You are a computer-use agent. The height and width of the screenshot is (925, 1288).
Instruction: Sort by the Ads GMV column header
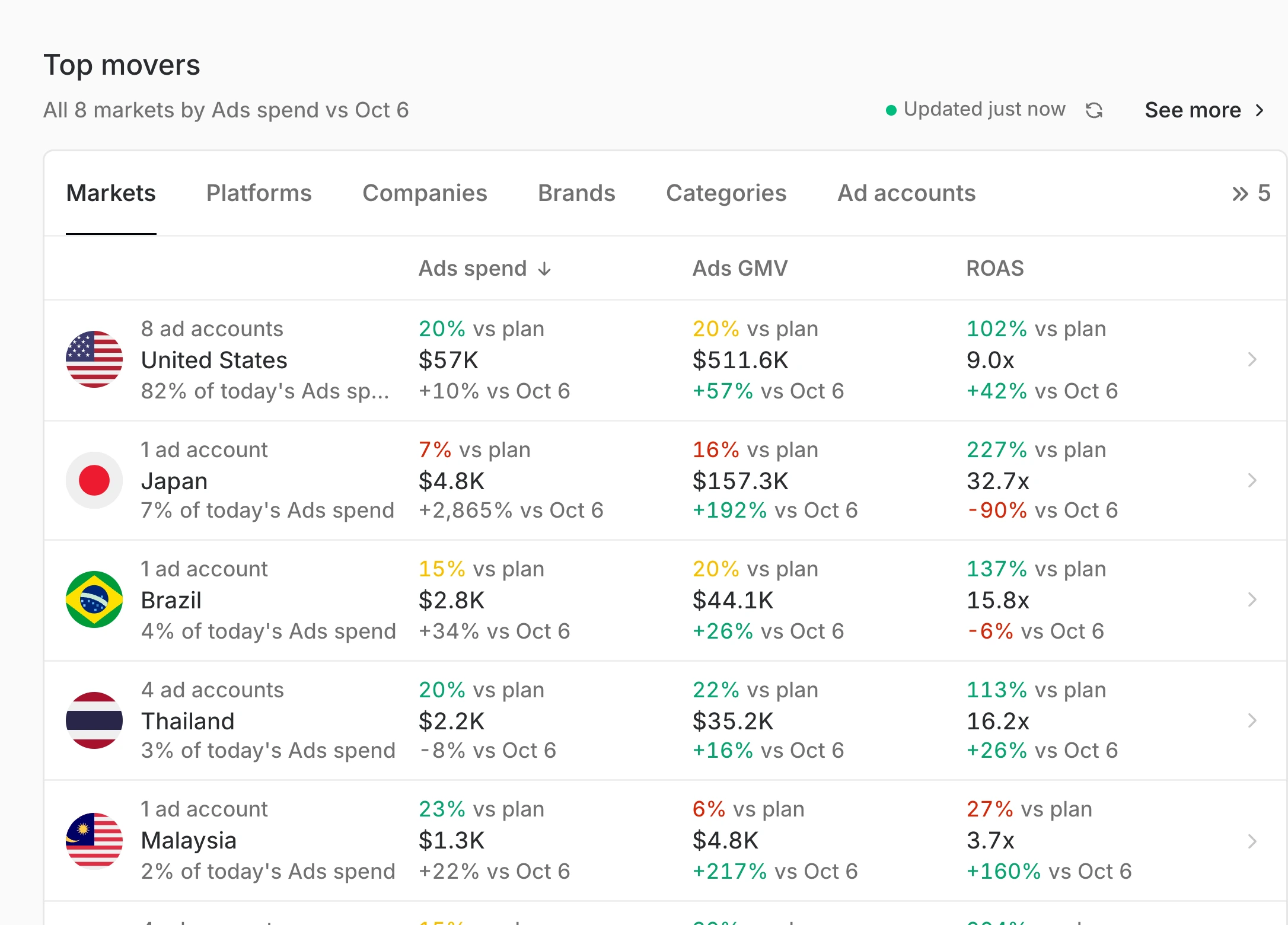coord(740,269)
